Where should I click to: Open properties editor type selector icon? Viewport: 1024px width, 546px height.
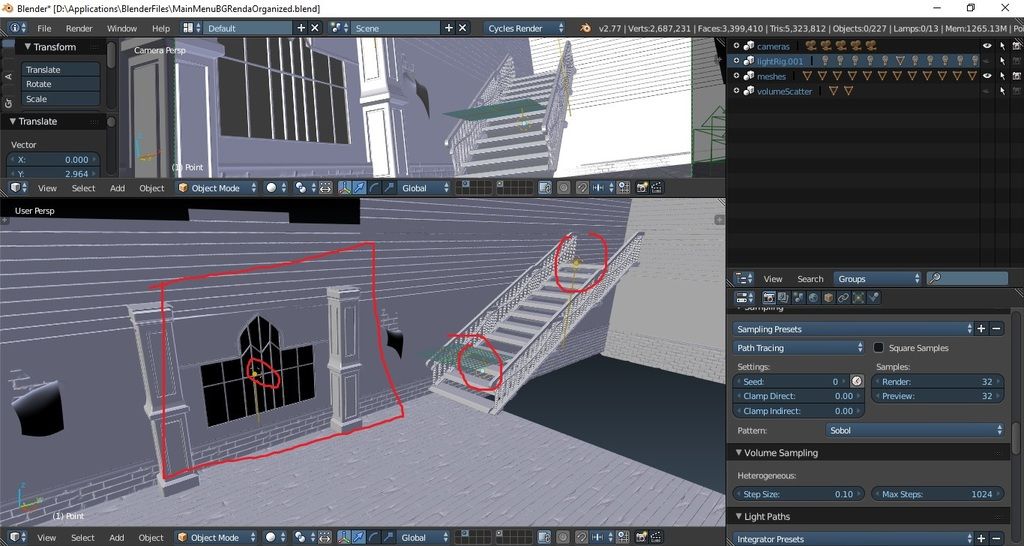[x=744, y=297]
